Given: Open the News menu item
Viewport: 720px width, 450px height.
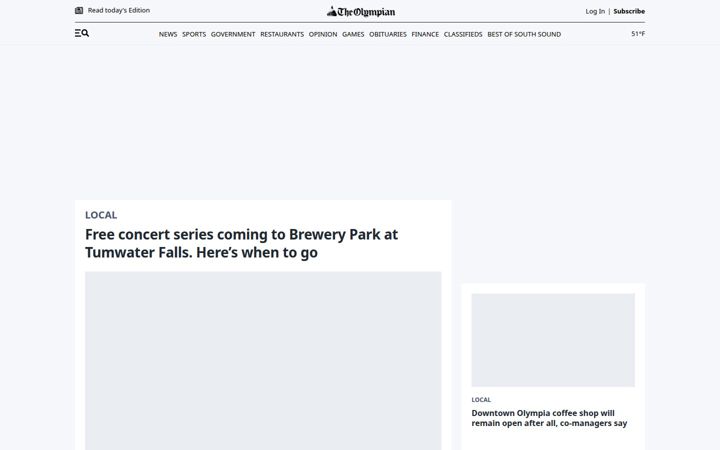Looking at the screenshot, I should pyautogui.click(x=168, y=34).
